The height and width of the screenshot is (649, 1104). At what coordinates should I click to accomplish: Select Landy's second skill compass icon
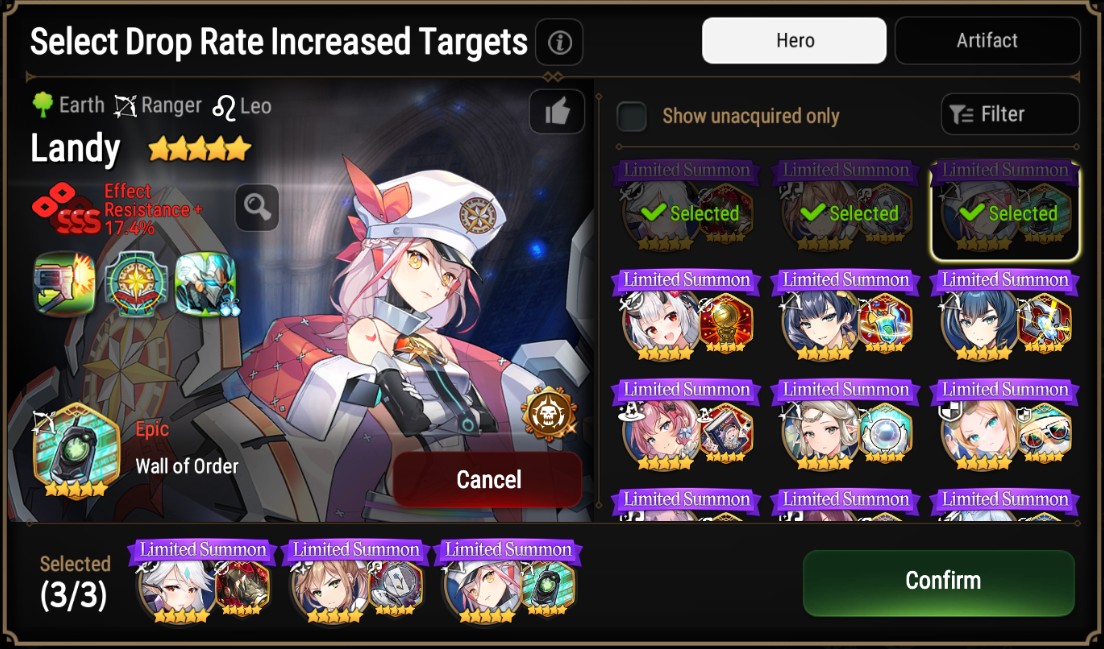coord(136,284)
